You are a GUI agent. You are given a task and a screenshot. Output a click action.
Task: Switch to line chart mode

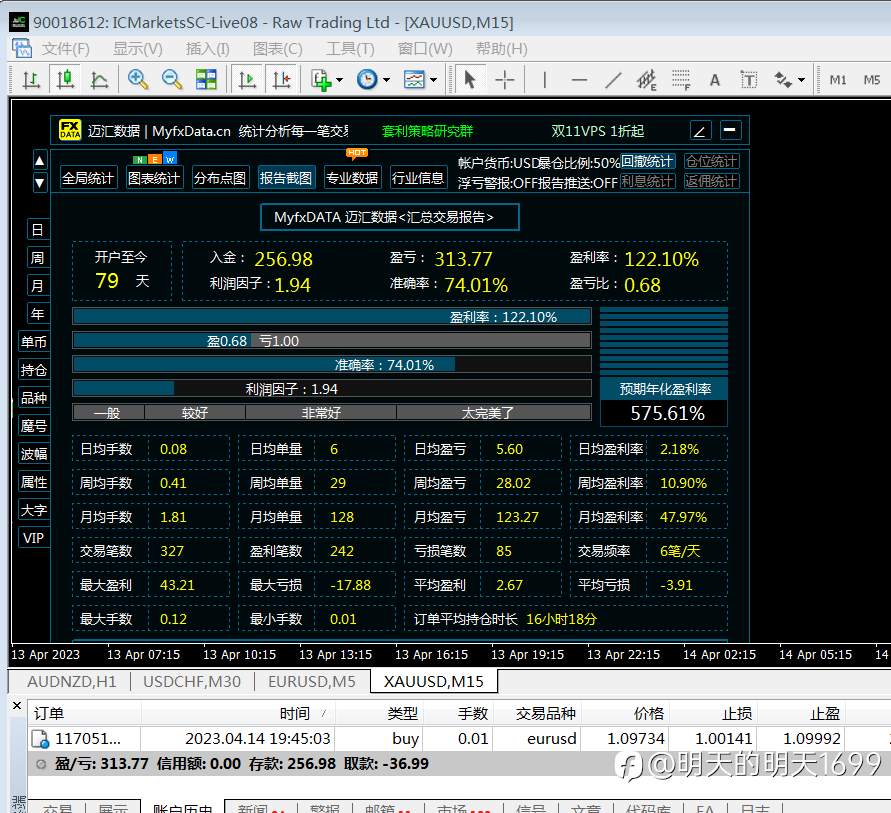tap(99, 80)
